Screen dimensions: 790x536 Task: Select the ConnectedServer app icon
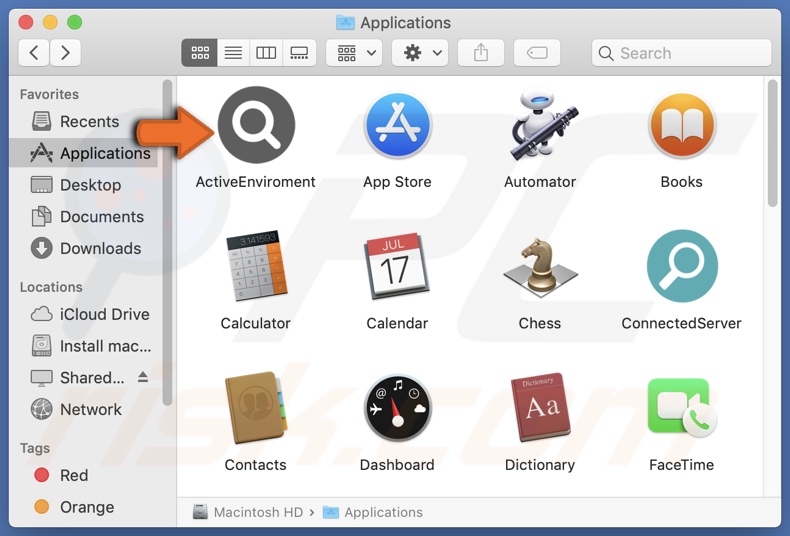tap(682, 266)
